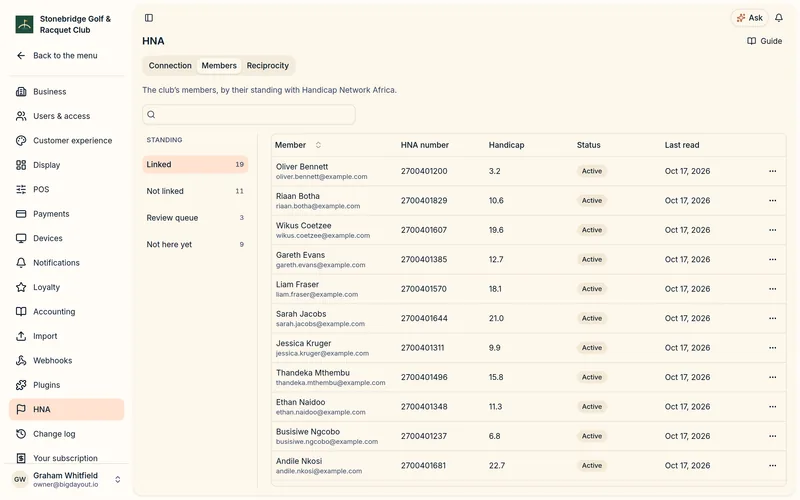This screenshot has height=500, width=800.
Task: Click the Active badge for Liam Fraser
Action: (x=592, y=289)
